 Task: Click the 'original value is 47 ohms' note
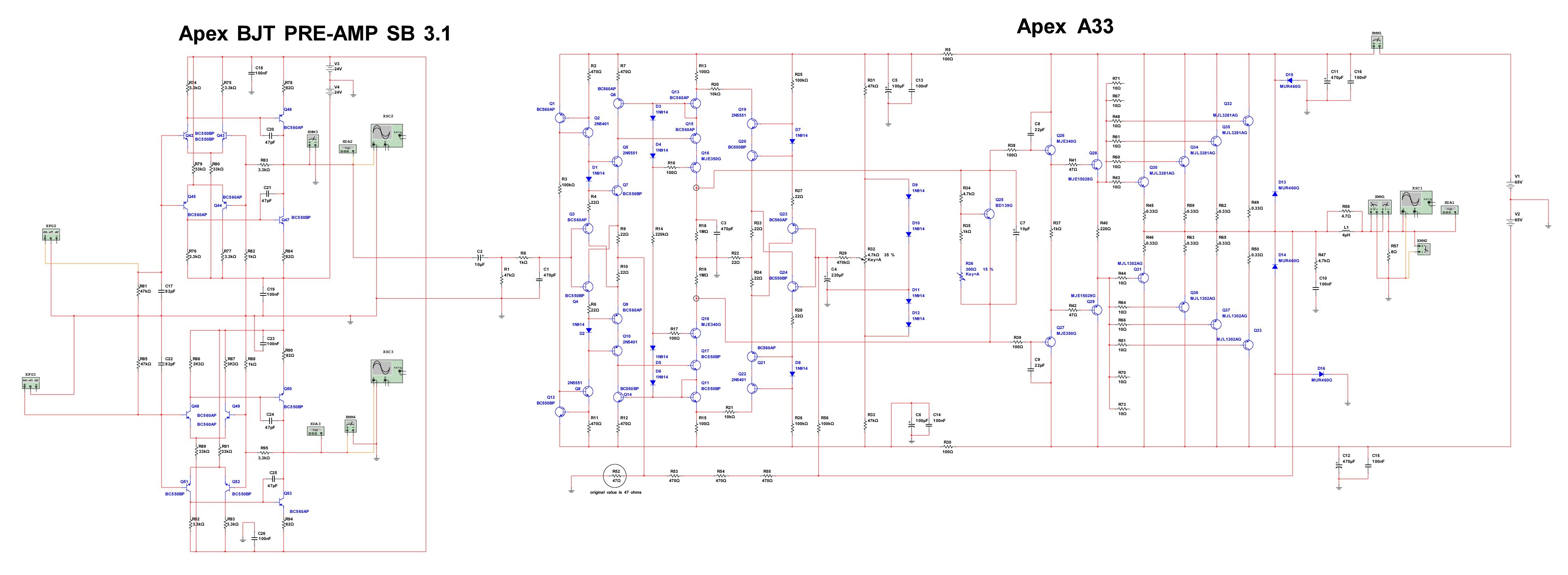point(616,492)
